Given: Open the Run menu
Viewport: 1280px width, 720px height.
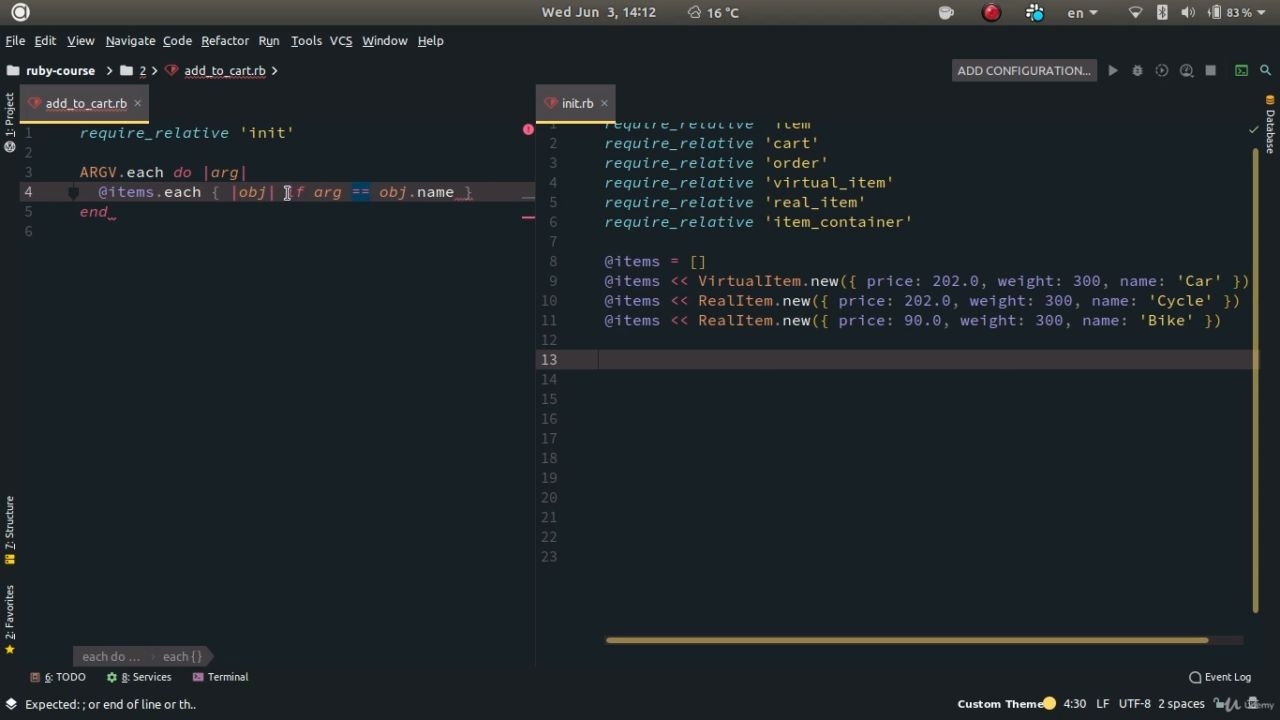Looking at the screenshot, I should [269, 41].
